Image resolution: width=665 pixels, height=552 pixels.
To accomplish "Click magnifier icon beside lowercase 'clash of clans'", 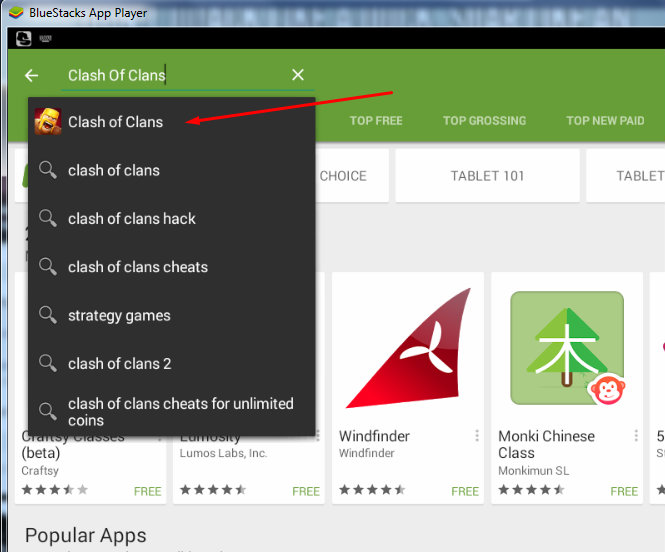I will coord(48,170).
